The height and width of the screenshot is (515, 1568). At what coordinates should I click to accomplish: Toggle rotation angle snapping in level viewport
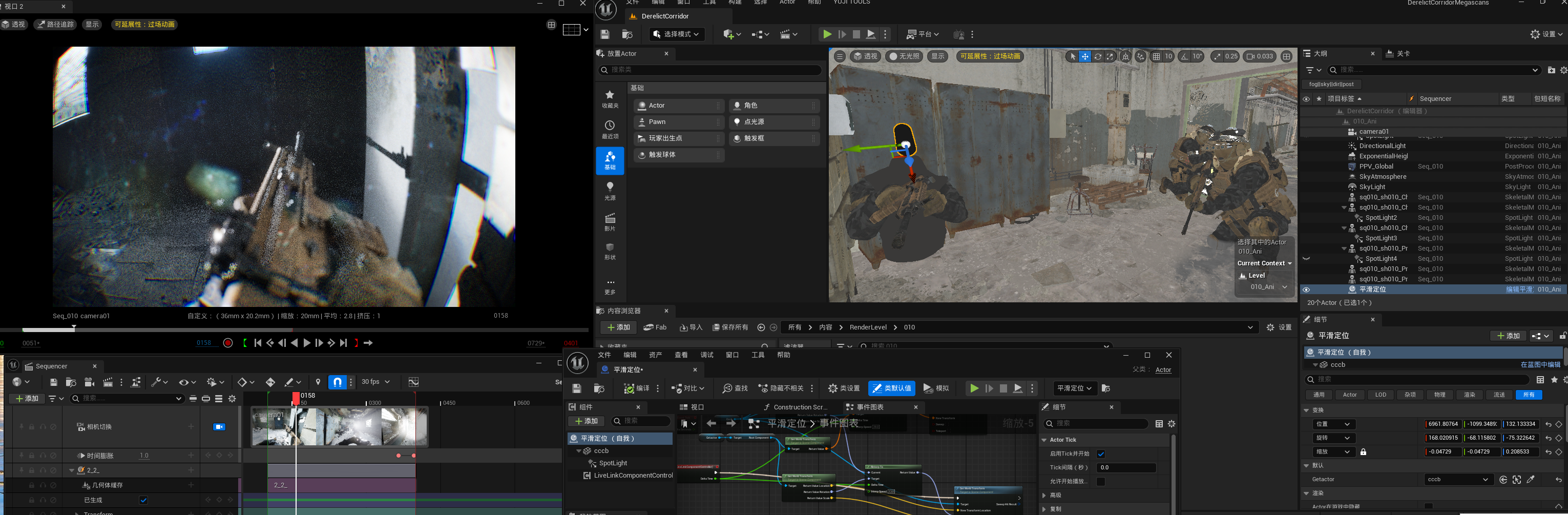[1184, 56]
